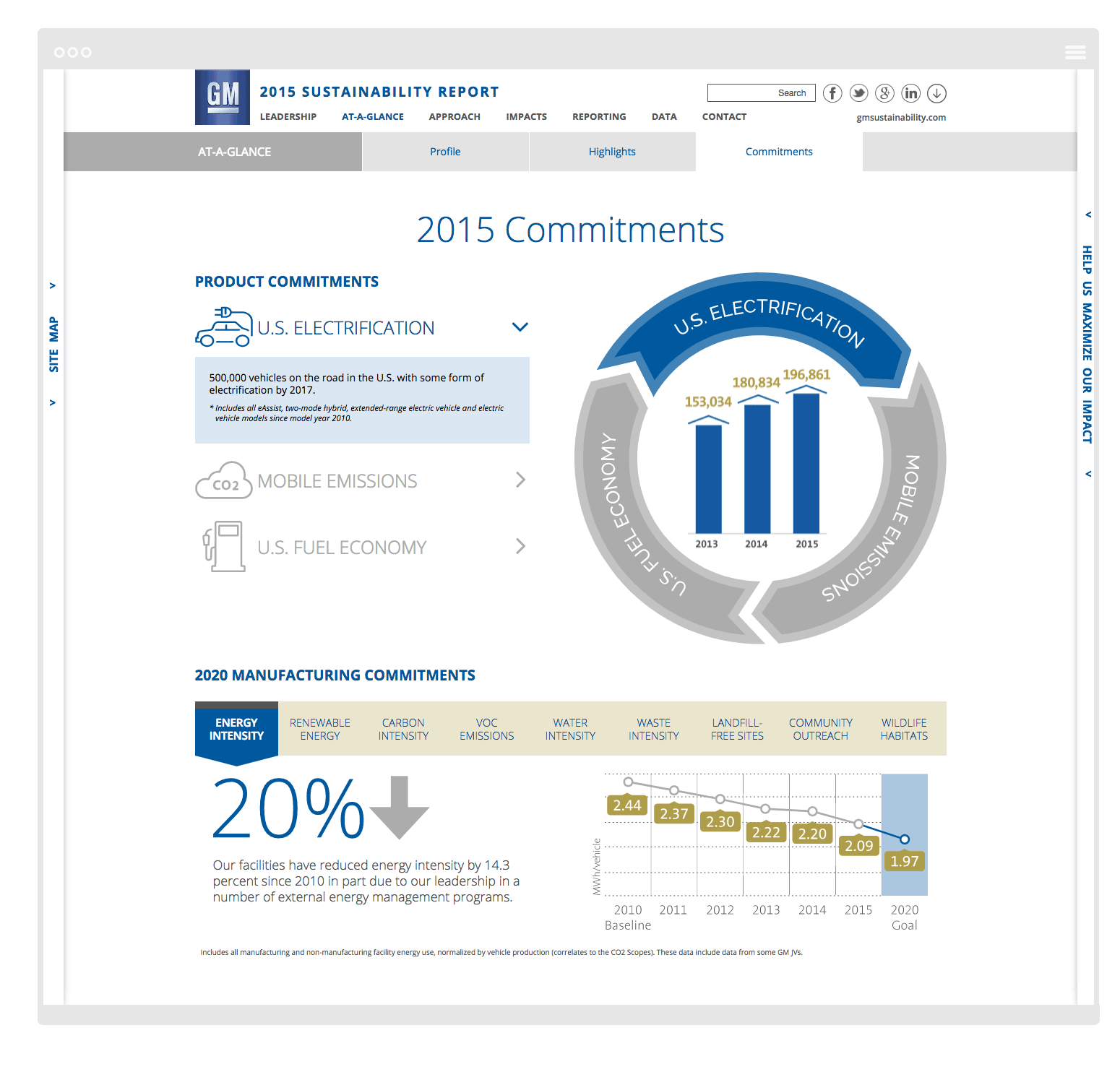The width and height of the screenshot is (1120, 1072).
Task: Expand Help Us Maximize Our Impact panel
Action: pos(1087,345)
